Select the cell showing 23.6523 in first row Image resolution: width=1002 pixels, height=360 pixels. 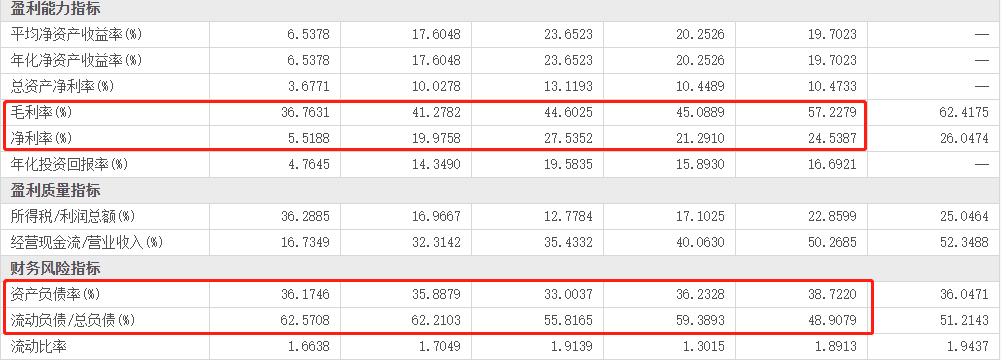[x=568, y=35]
